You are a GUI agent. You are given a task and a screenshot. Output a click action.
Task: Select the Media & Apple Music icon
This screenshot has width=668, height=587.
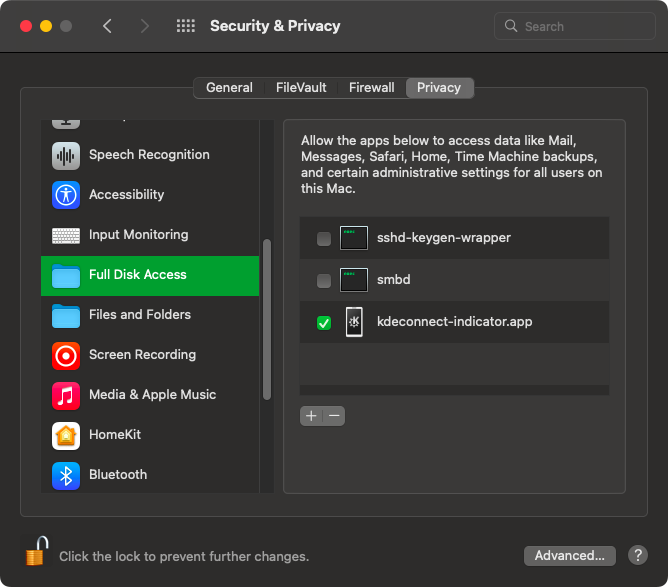tap(66, 395)
